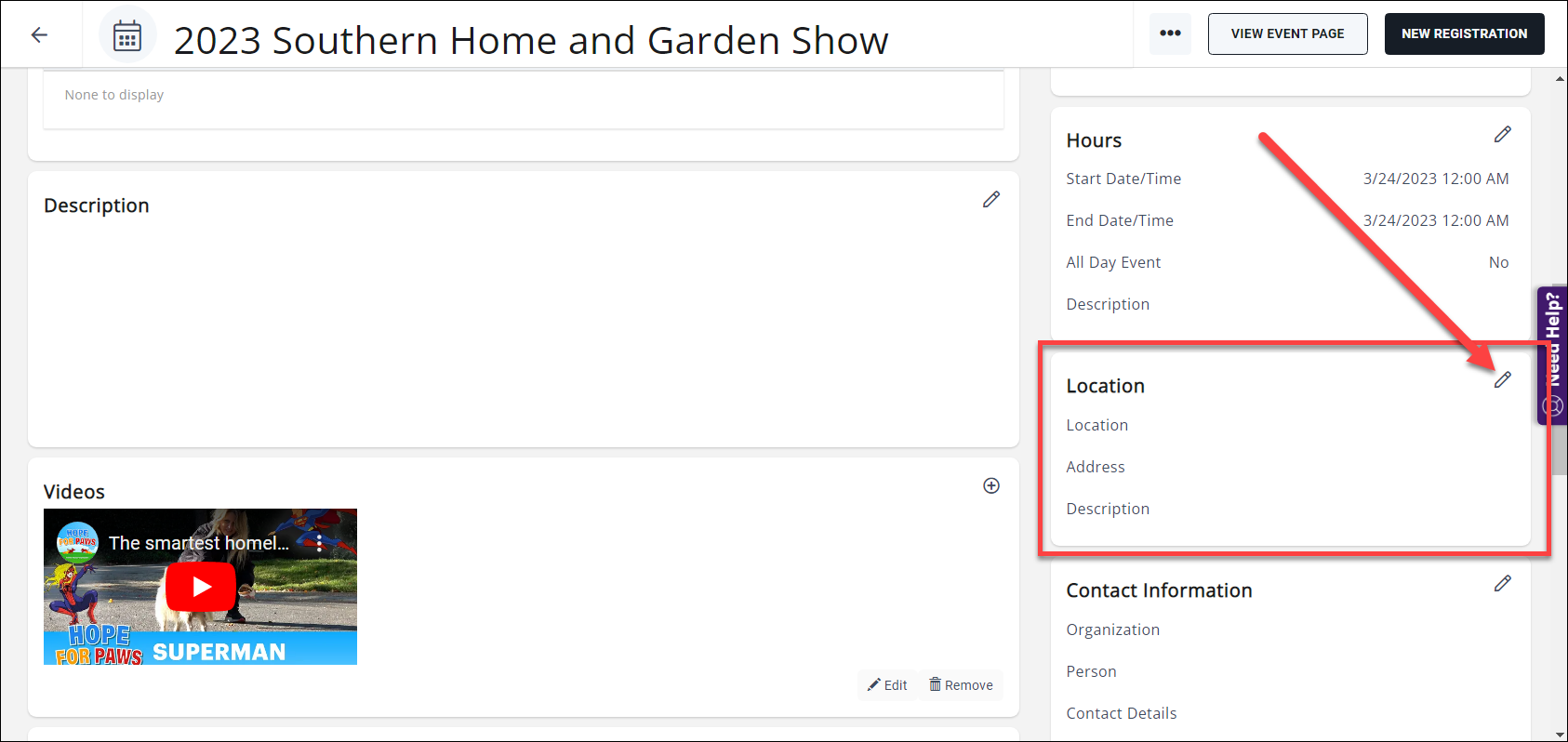Edit the Location section pencil icon
This screenshot has height=742, width=1568.
point(1502,379)
